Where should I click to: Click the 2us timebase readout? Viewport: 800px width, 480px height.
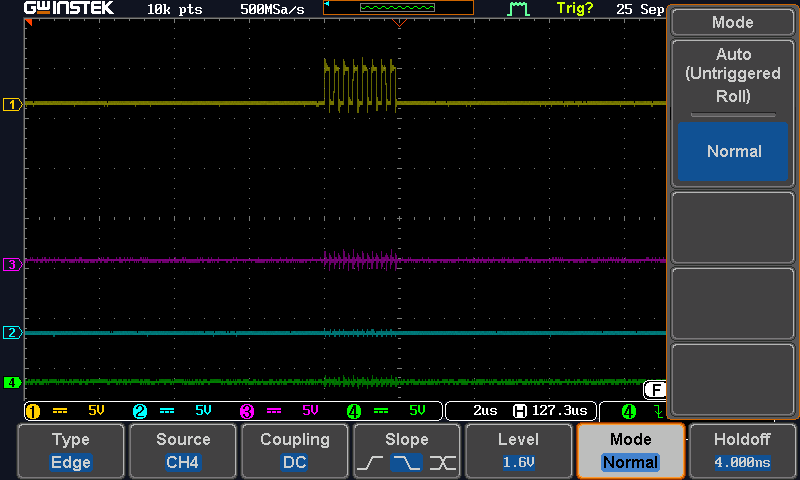[485, 411]
